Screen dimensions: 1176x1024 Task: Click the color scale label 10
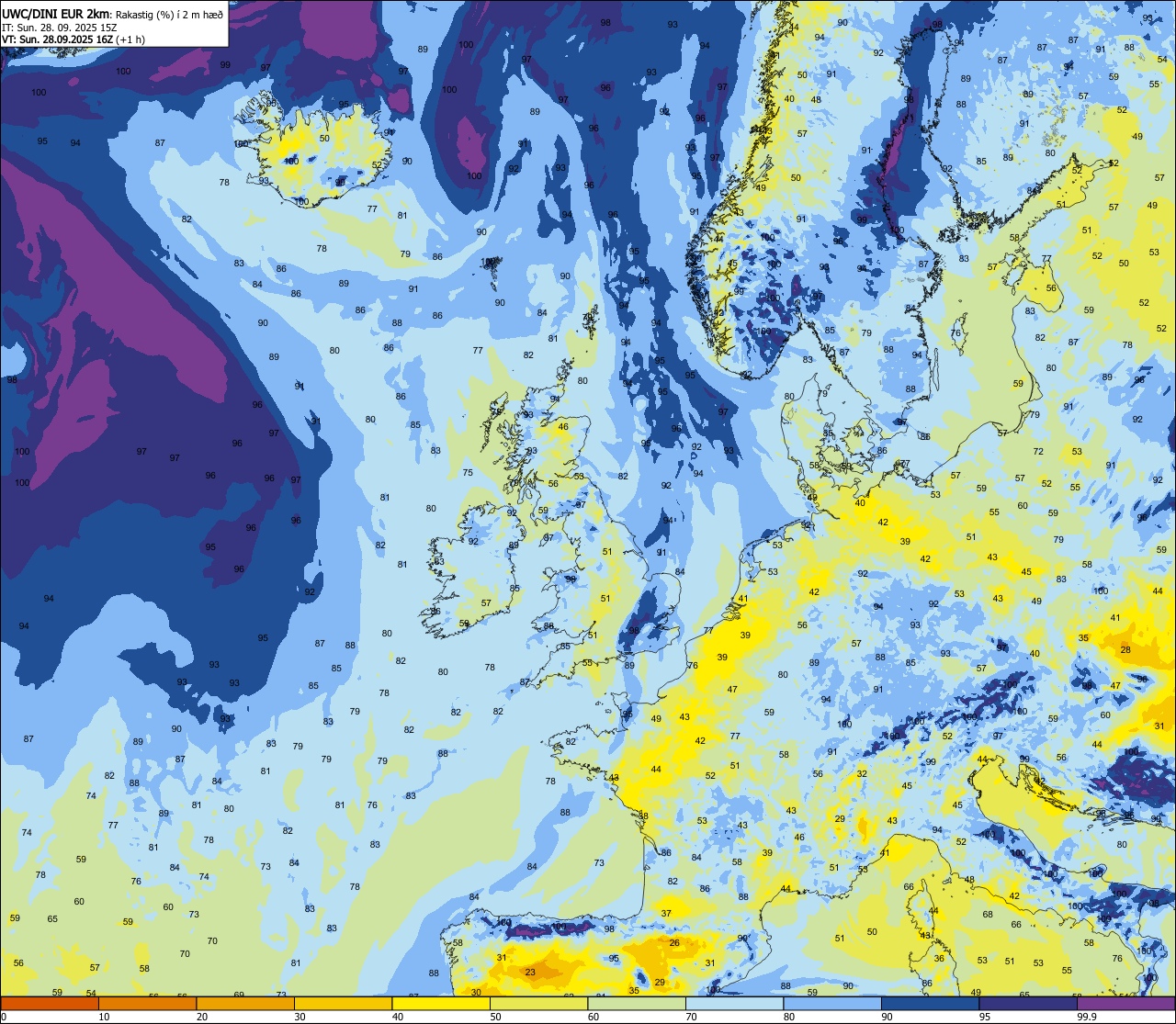point(104,1017)
